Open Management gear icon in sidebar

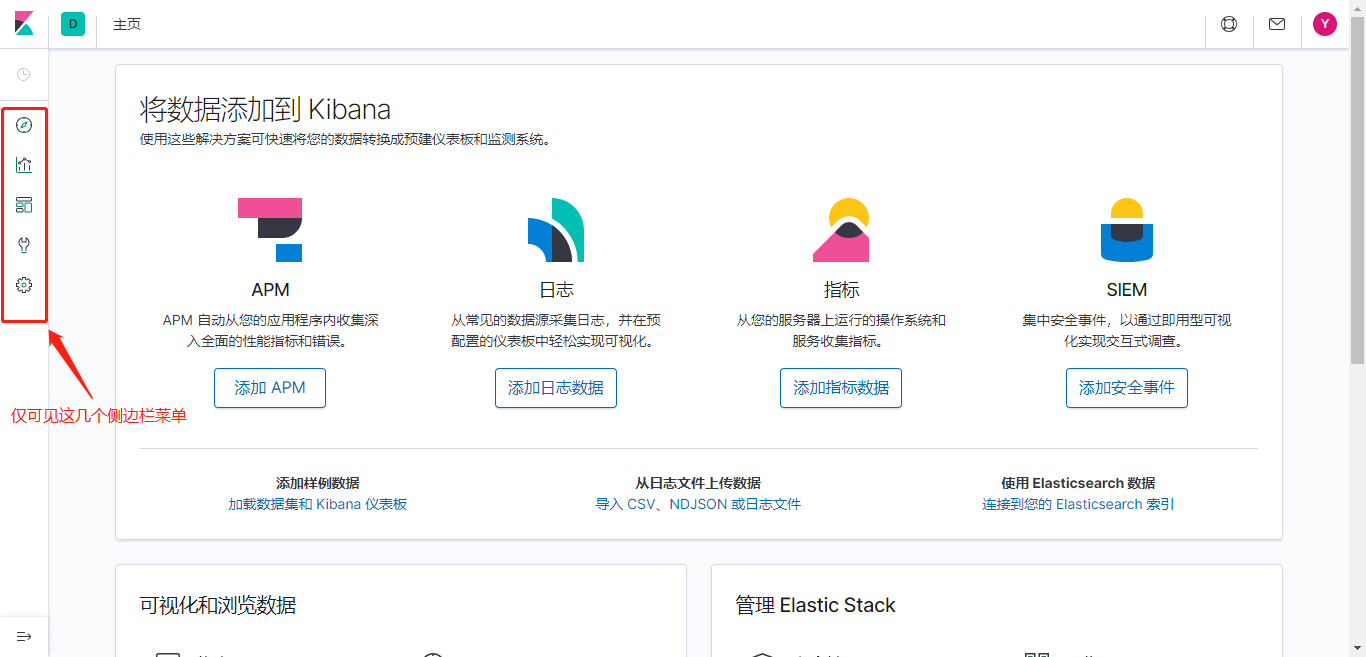pyautogui.click(x=24, y=285)
